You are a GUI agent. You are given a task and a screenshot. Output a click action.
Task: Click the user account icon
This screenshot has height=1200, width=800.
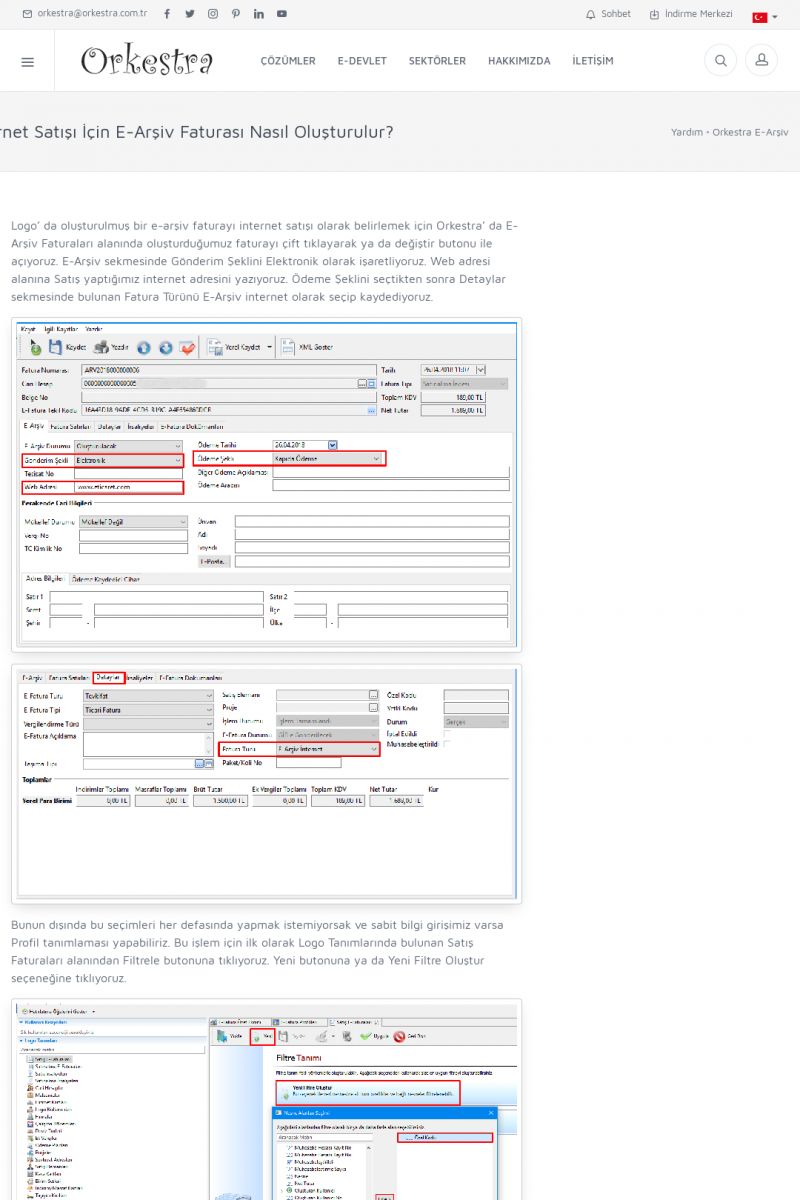click(x=761, y=61)
